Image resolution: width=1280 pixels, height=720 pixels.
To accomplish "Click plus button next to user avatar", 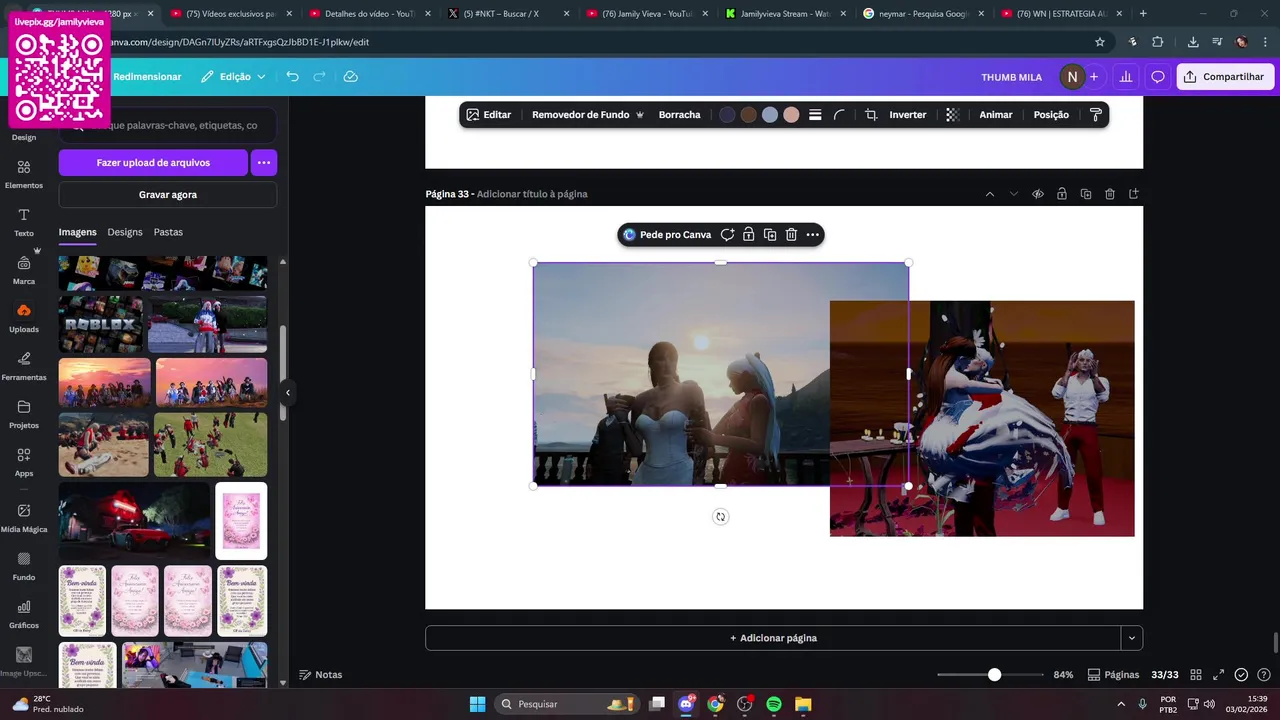I will (1094, 77).
